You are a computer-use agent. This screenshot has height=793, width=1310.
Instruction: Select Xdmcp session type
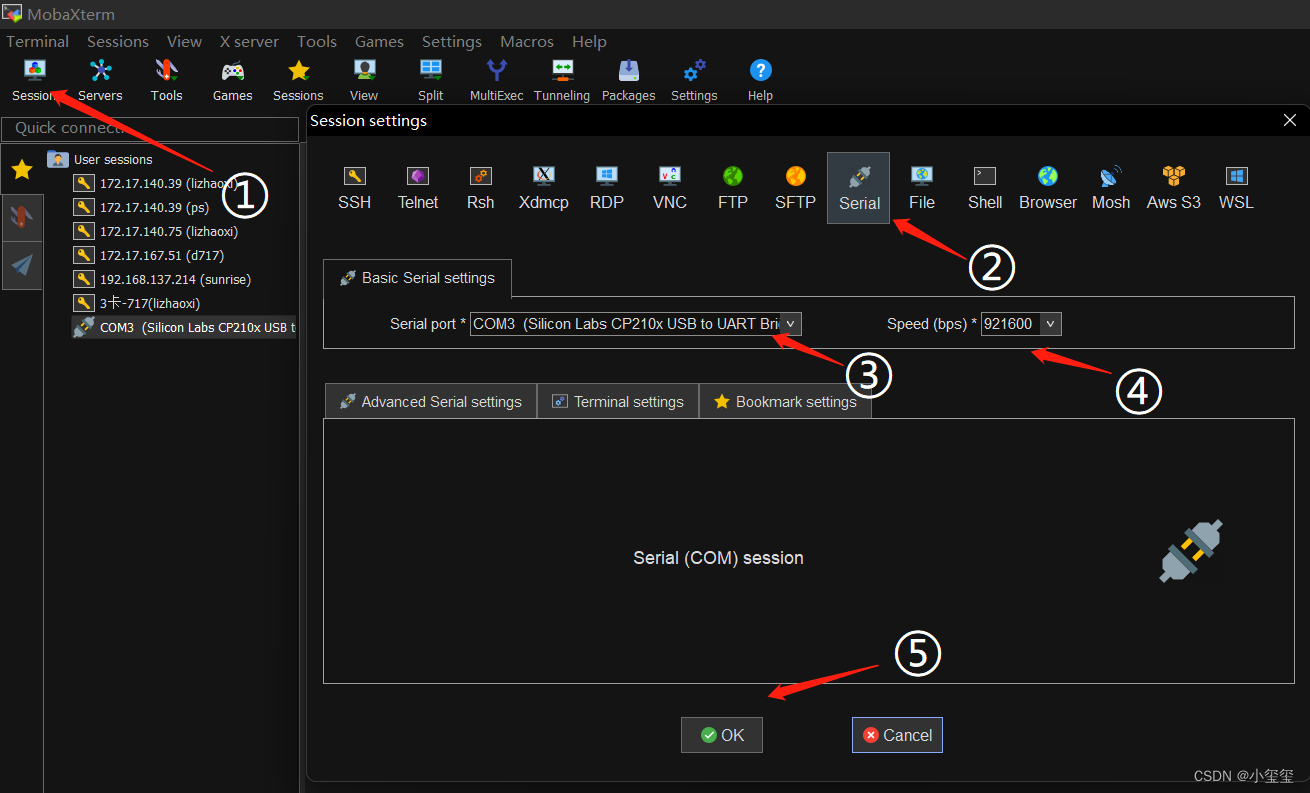point(544,188)
